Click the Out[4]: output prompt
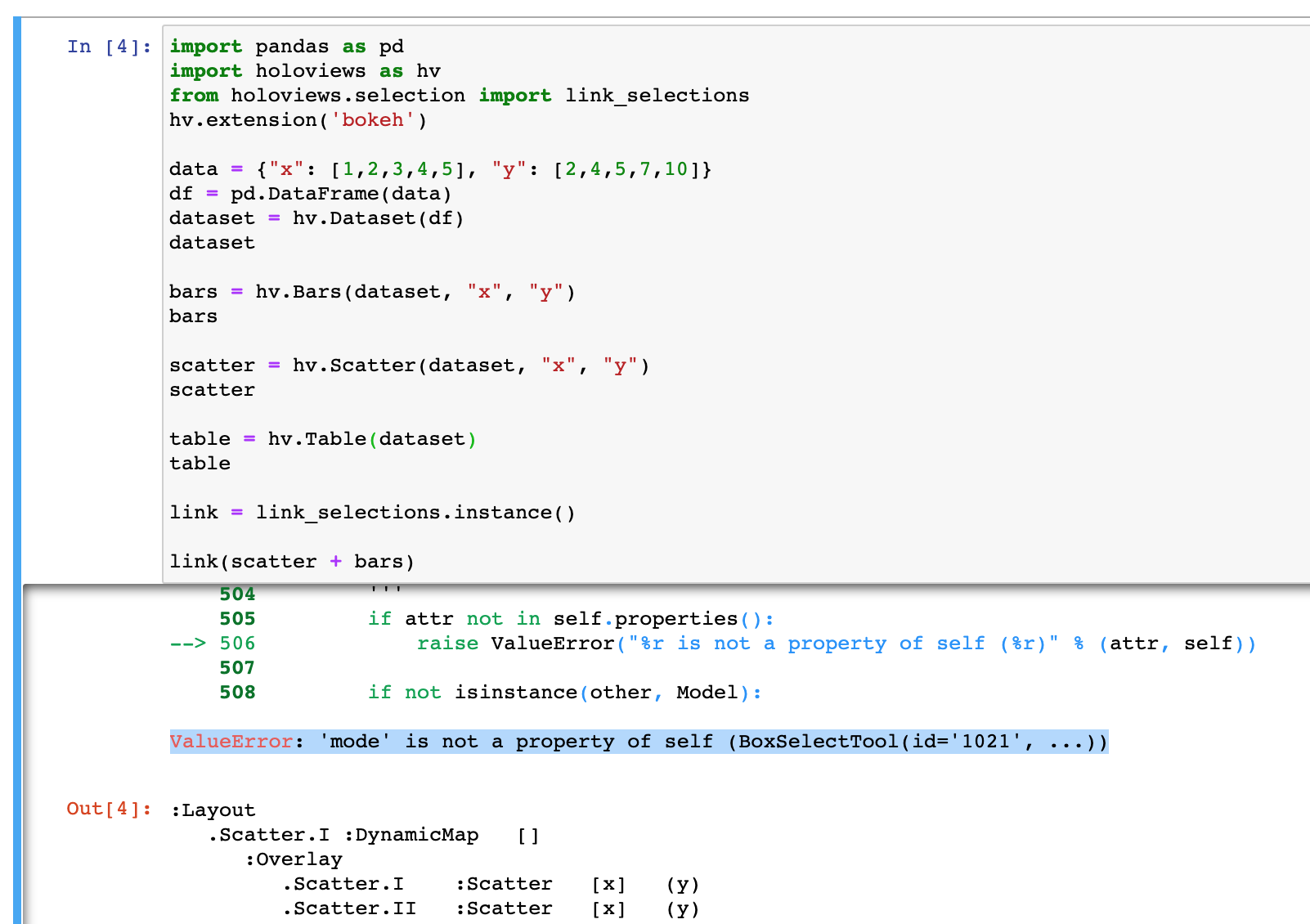 (110, 809)
